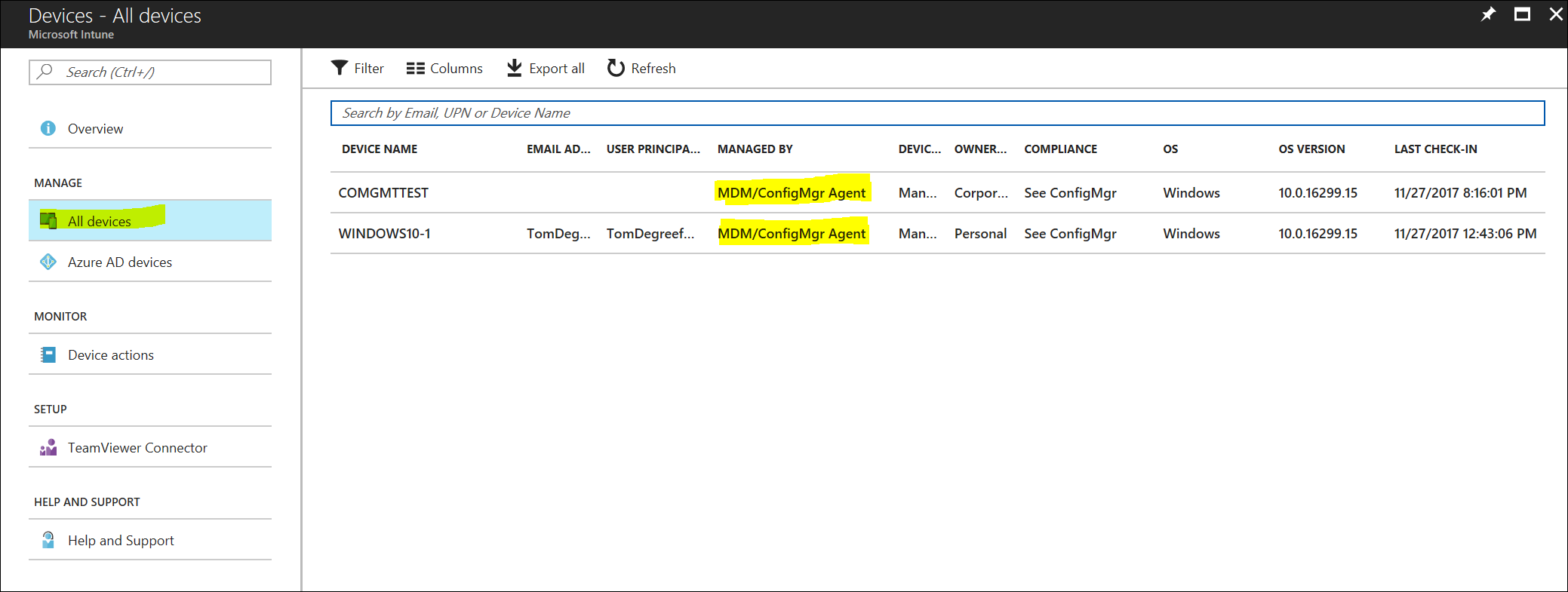This screenshot has height=592, width=1568.
Task: Click Windows OS cell in COMGMTTEST row
Action: coord(1191,193)
